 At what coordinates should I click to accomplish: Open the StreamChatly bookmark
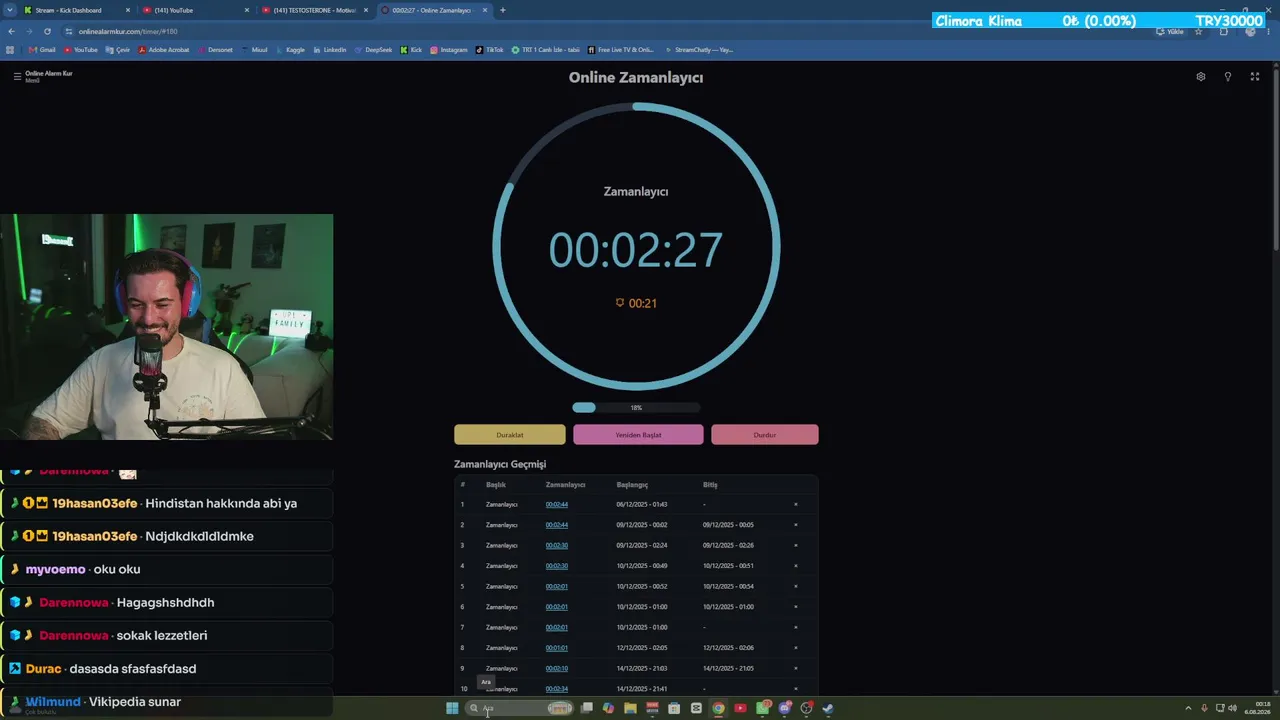coord(698,49)
